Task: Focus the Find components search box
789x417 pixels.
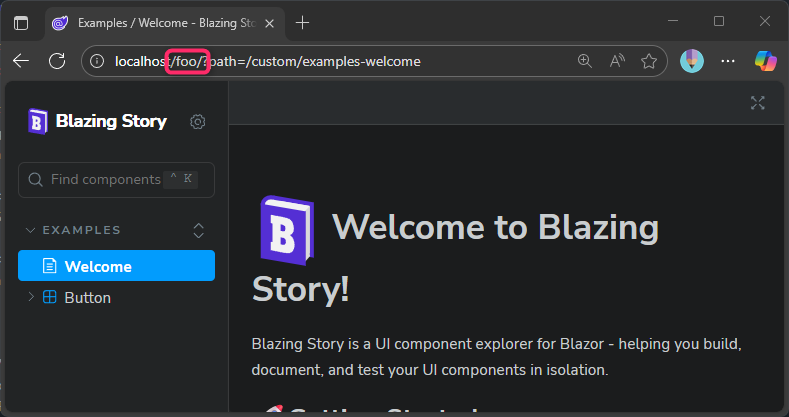Action: [x=116, y=180]
